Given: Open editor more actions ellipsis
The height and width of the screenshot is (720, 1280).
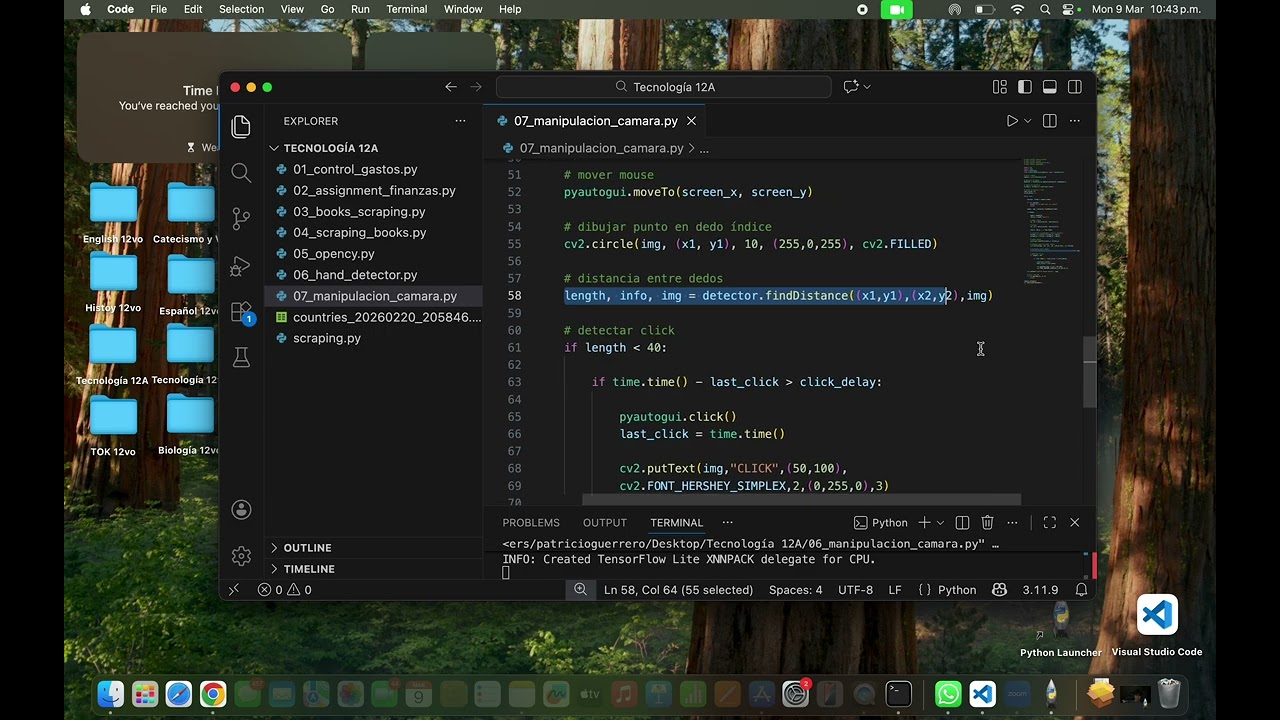Looking at the screenshot, I should tap(1075, 121).
